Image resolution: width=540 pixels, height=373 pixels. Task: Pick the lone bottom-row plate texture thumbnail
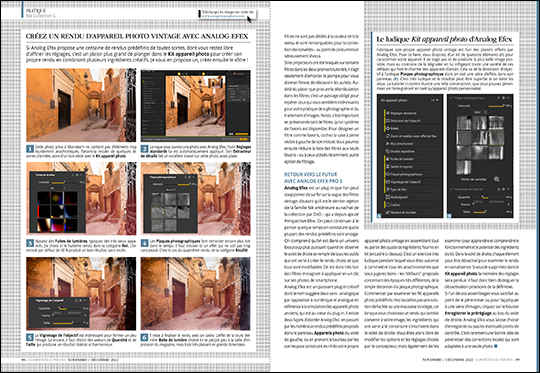pyautogui.click(x=464, y=167)
